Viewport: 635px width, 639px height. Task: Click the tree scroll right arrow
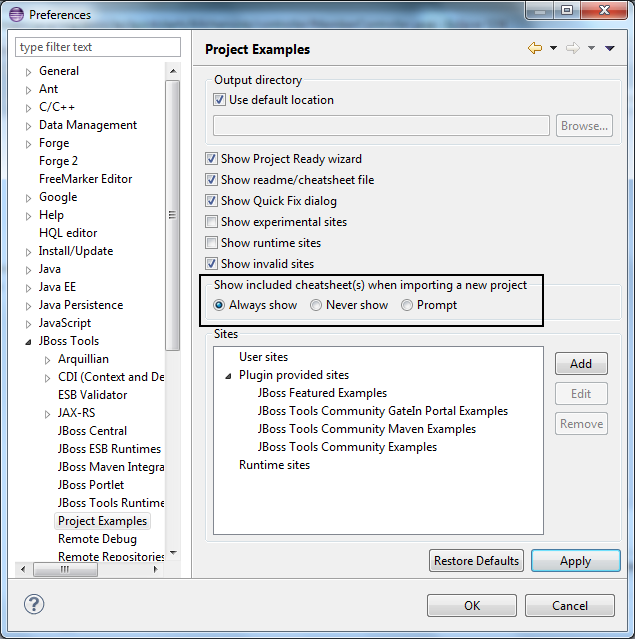coord(155,569)
